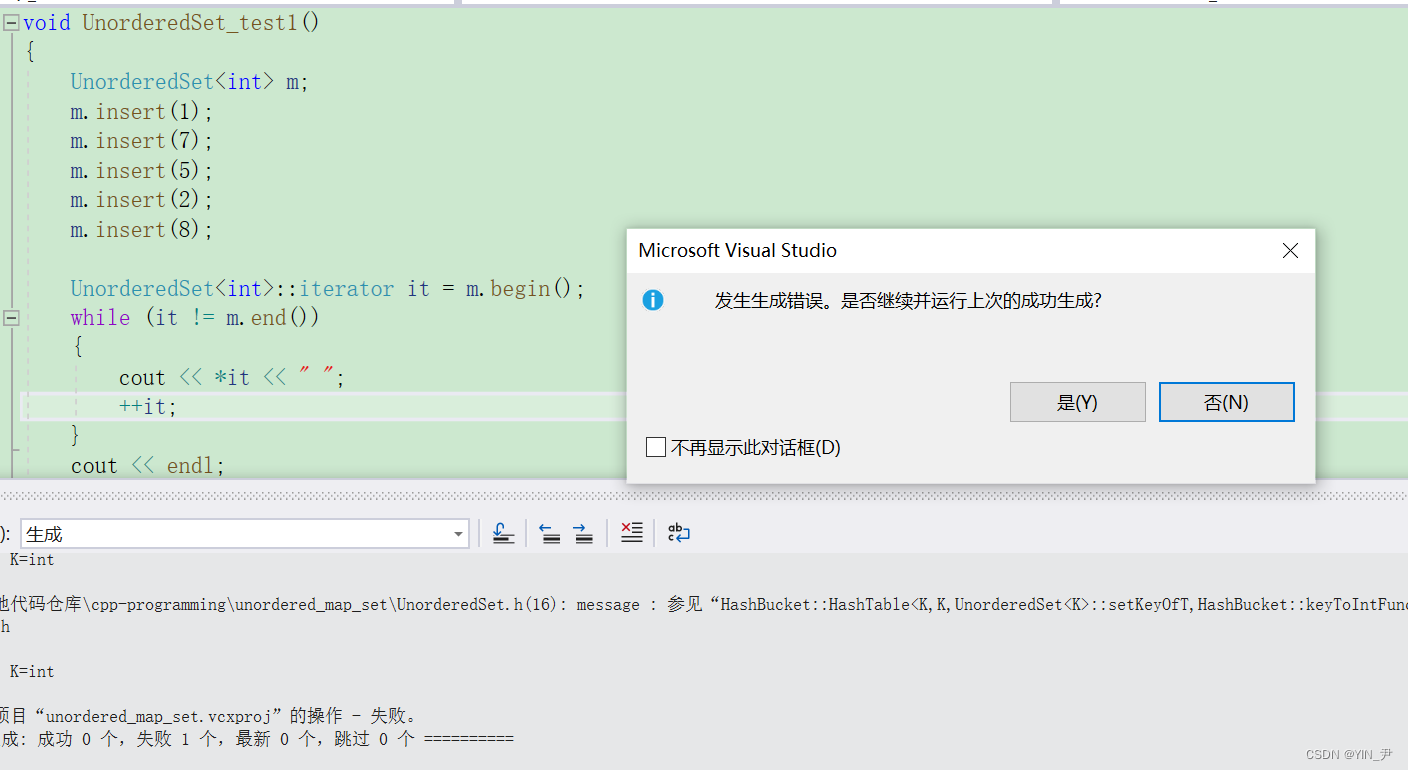Click the unordered_map_set.vcxproj 失败 output line

(x=208, y=716)
